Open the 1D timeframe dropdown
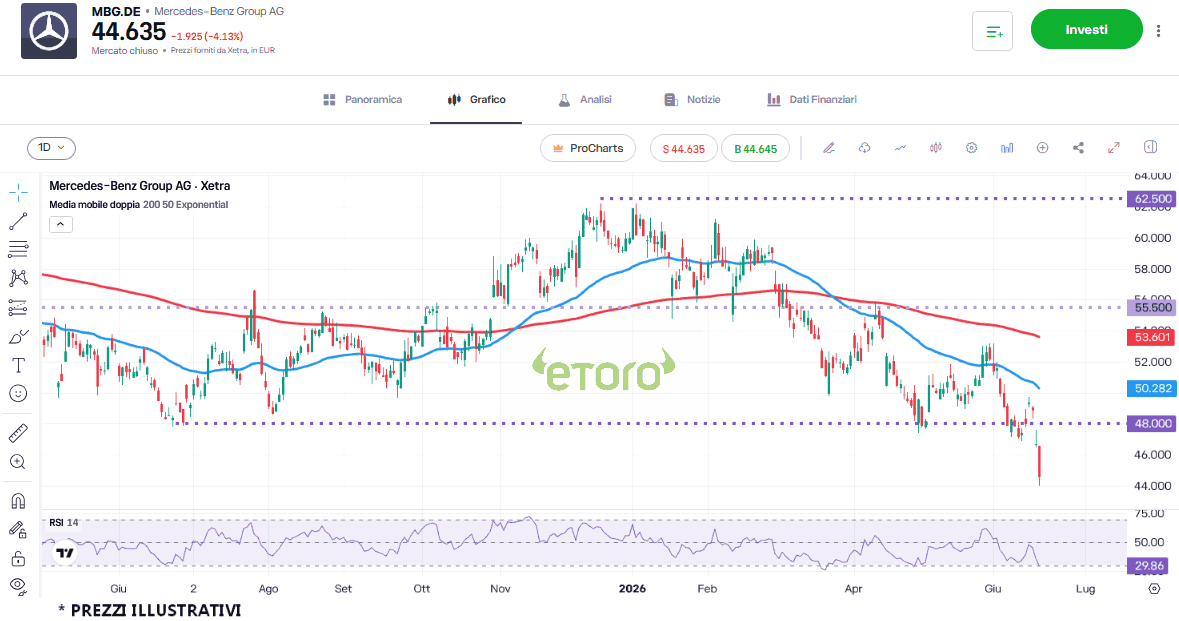 click(x=52, y=148)
